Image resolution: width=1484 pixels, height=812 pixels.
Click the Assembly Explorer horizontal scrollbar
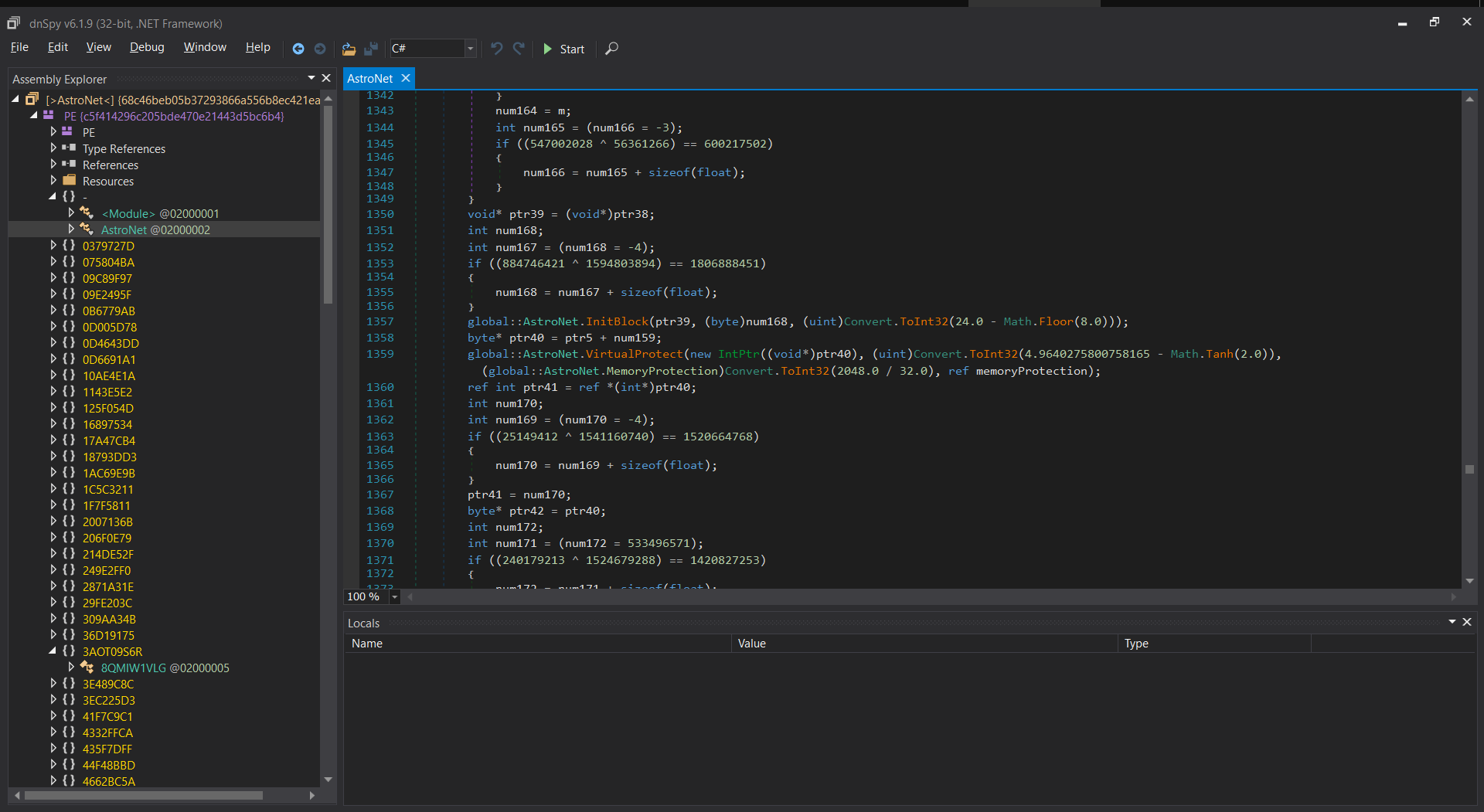143,795
